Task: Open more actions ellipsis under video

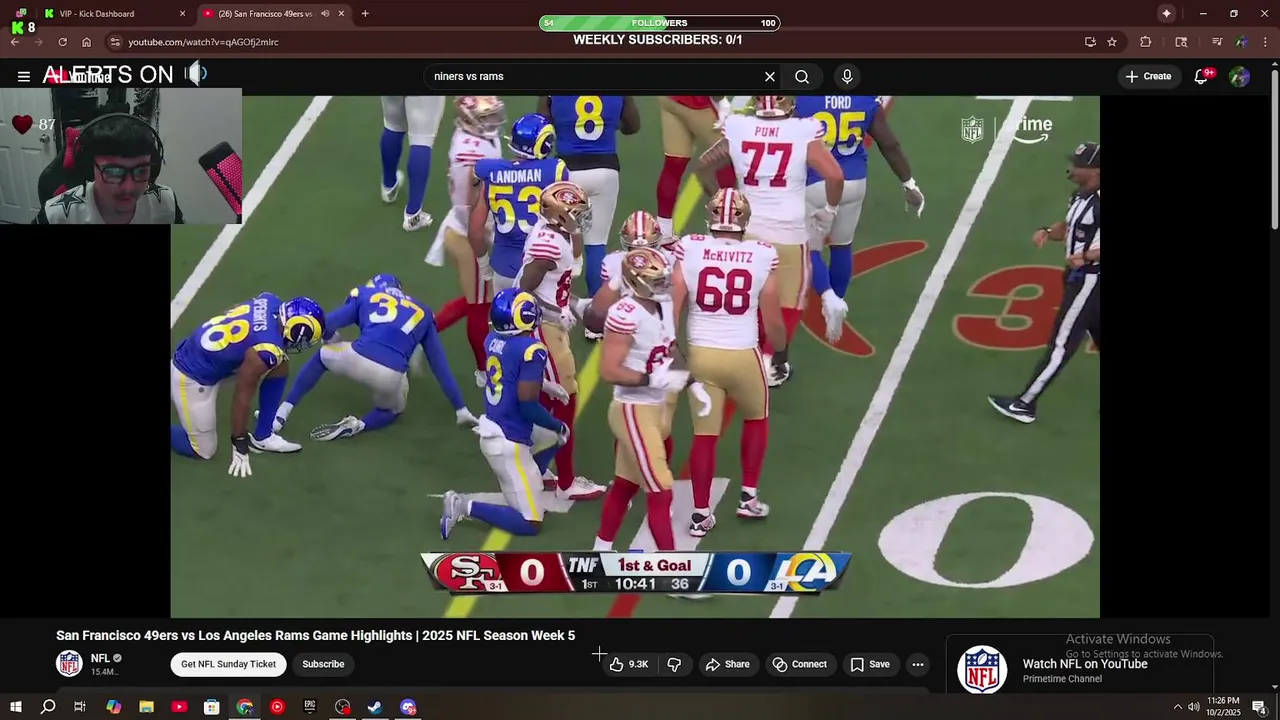Action: coord(918,664)
